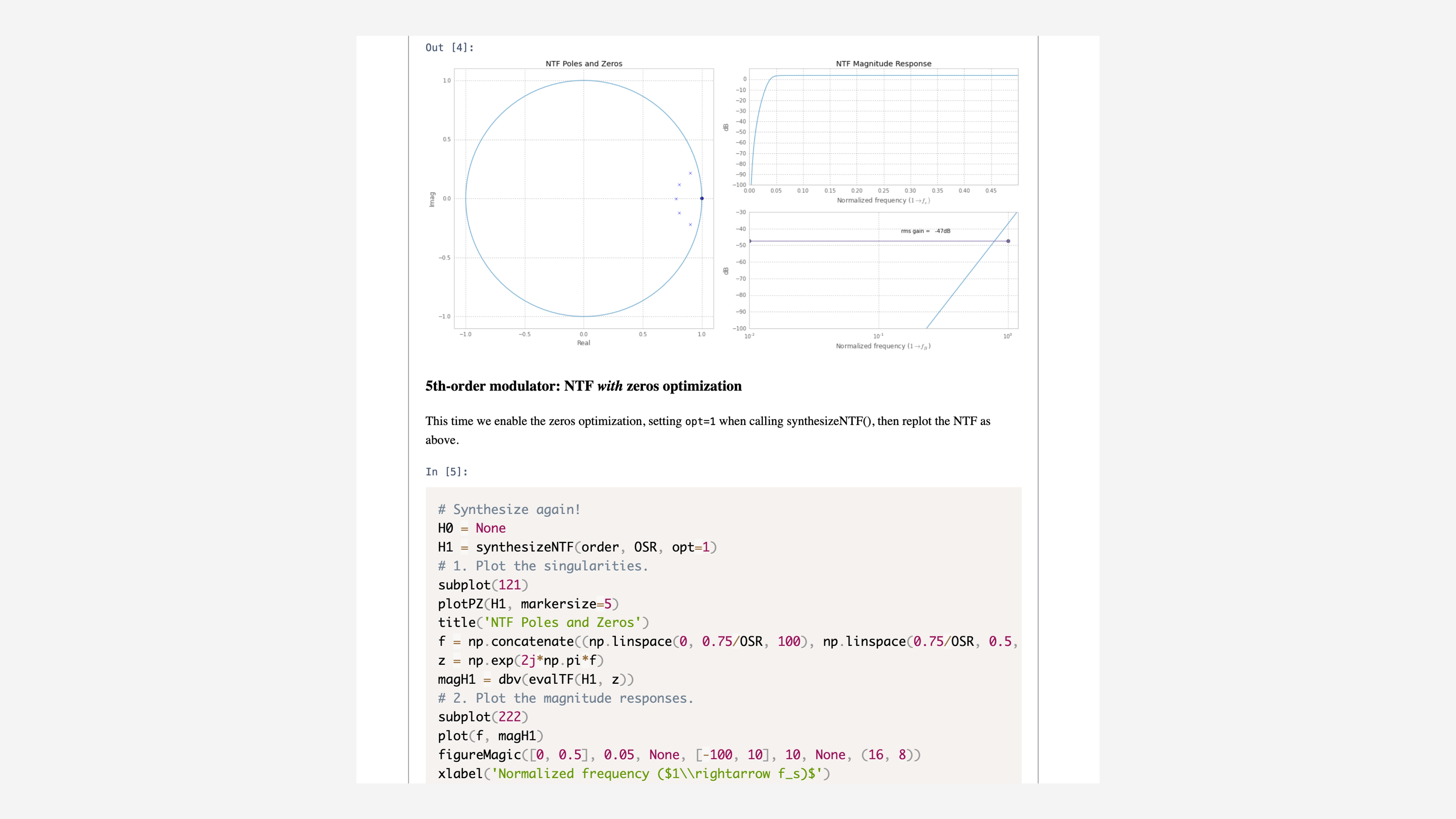The width and height of the screenshot is (1456, 819).
Task: Click the 5th-order modulator section heading
Action: click(x=583, y=386)
